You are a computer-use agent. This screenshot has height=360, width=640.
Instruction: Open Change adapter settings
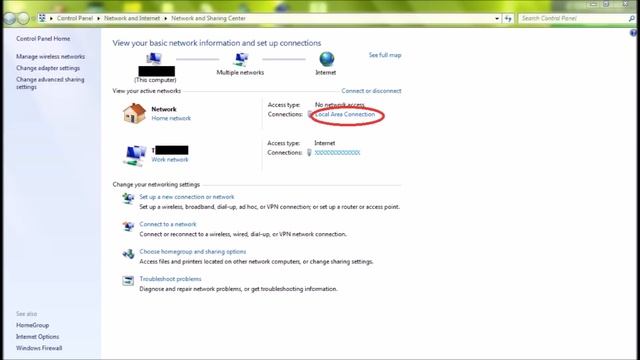click(48, 68)
